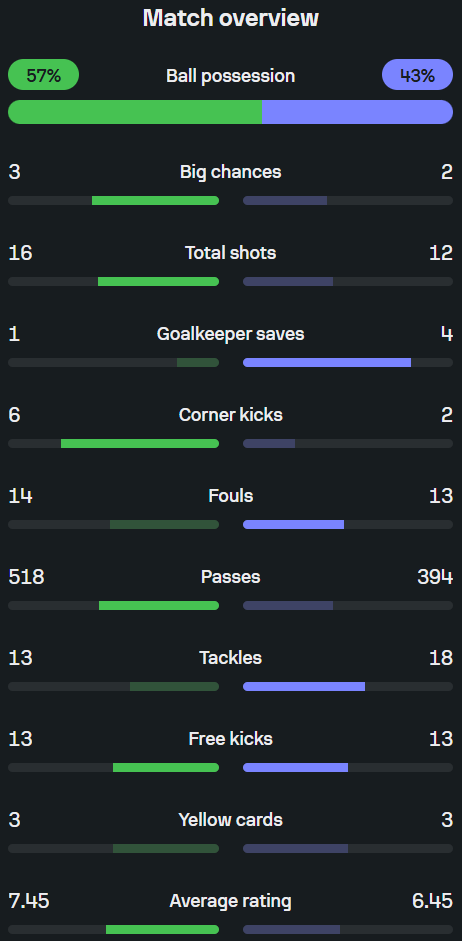Click the green Corner kicks bar
The height and width of the screenshot is (941, 462).
pos(140,443)
